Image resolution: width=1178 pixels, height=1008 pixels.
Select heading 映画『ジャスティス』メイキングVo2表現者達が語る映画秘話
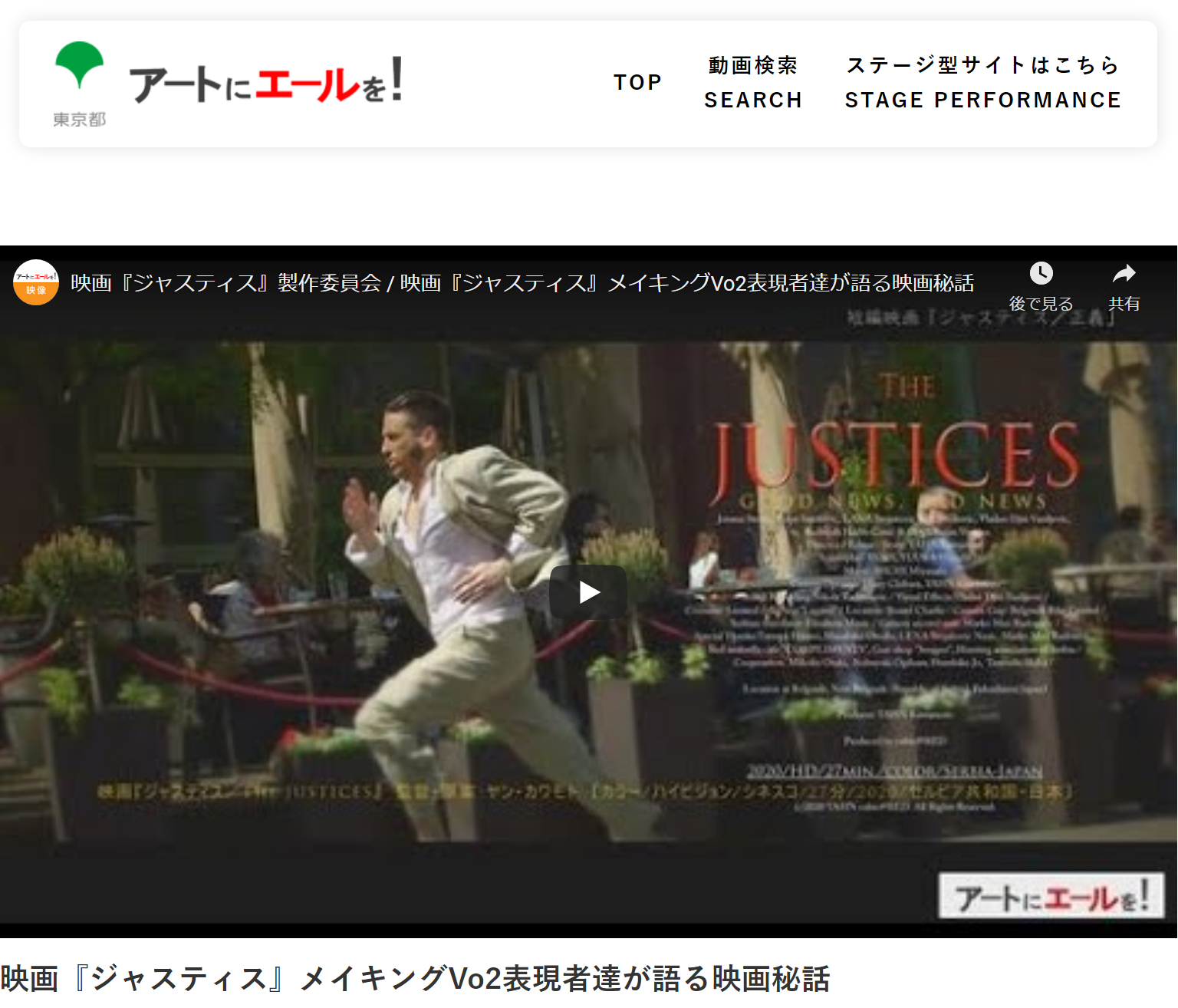click(415, 980)
